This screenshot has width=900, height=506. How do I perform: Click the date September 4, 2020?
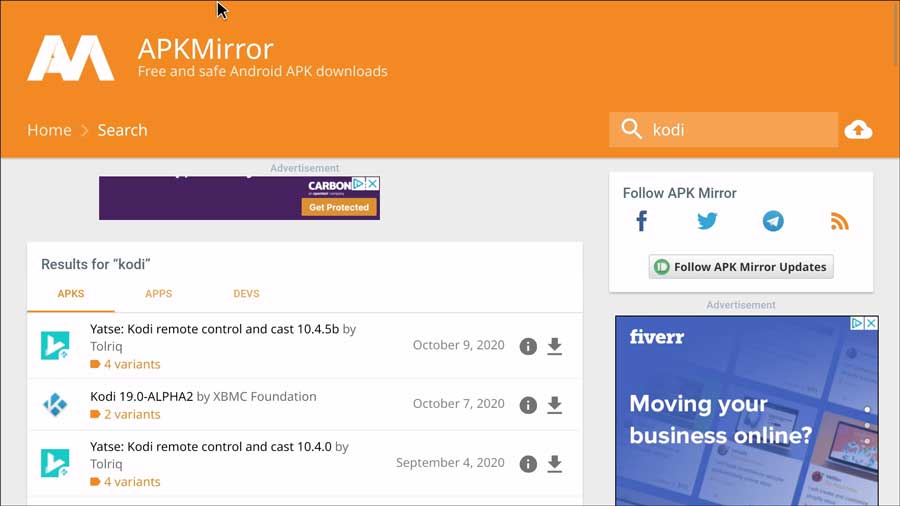click(450, 463)
